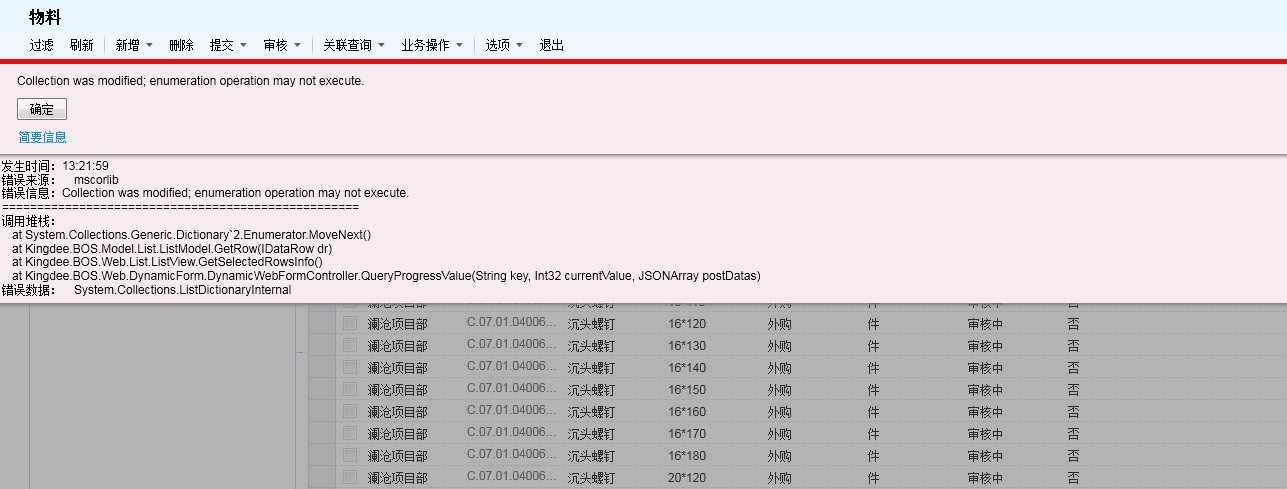Image resolution: width=1287 pixels, height=489 pixels.
Task: Open the 新增 dropdown arrow
Action: [149, 46]
